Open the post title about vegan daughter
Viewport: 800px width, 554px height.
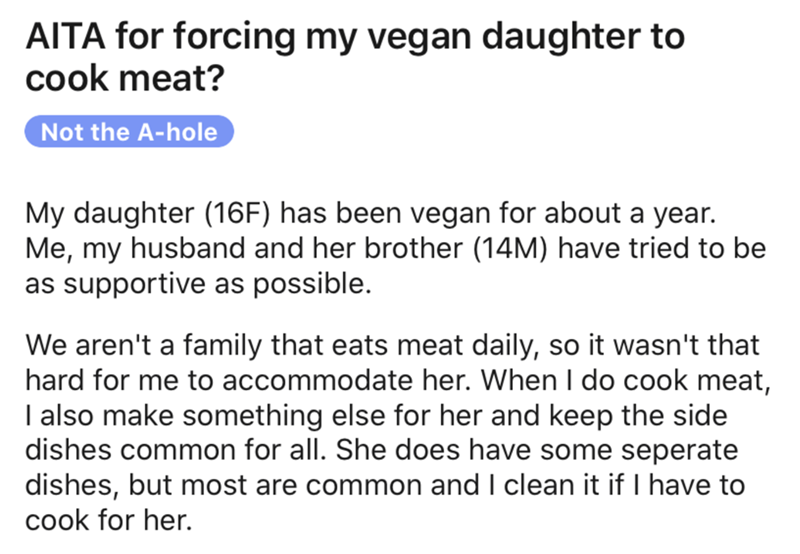coord(355,57)
